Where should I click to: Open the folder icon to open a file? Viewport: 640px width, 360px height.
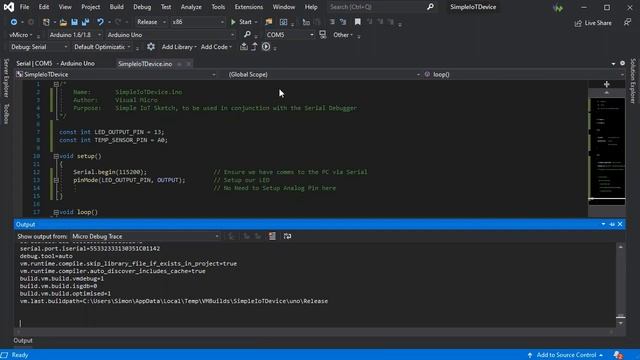tap(63, 22)
